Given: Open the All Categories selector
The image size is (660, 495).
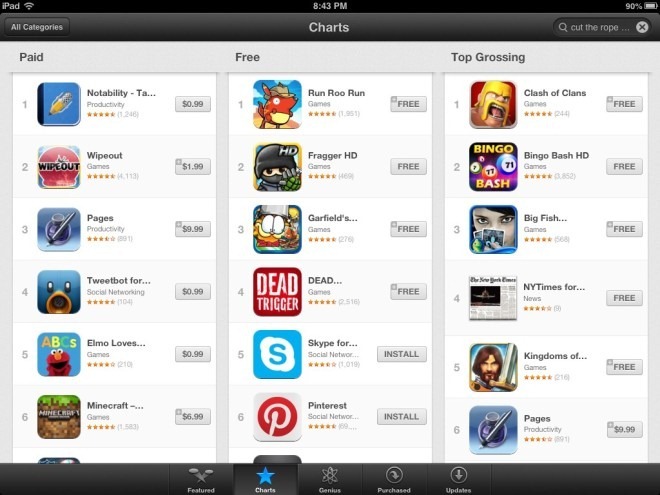Looking at the screenshot, I should (x=37, y=27).
